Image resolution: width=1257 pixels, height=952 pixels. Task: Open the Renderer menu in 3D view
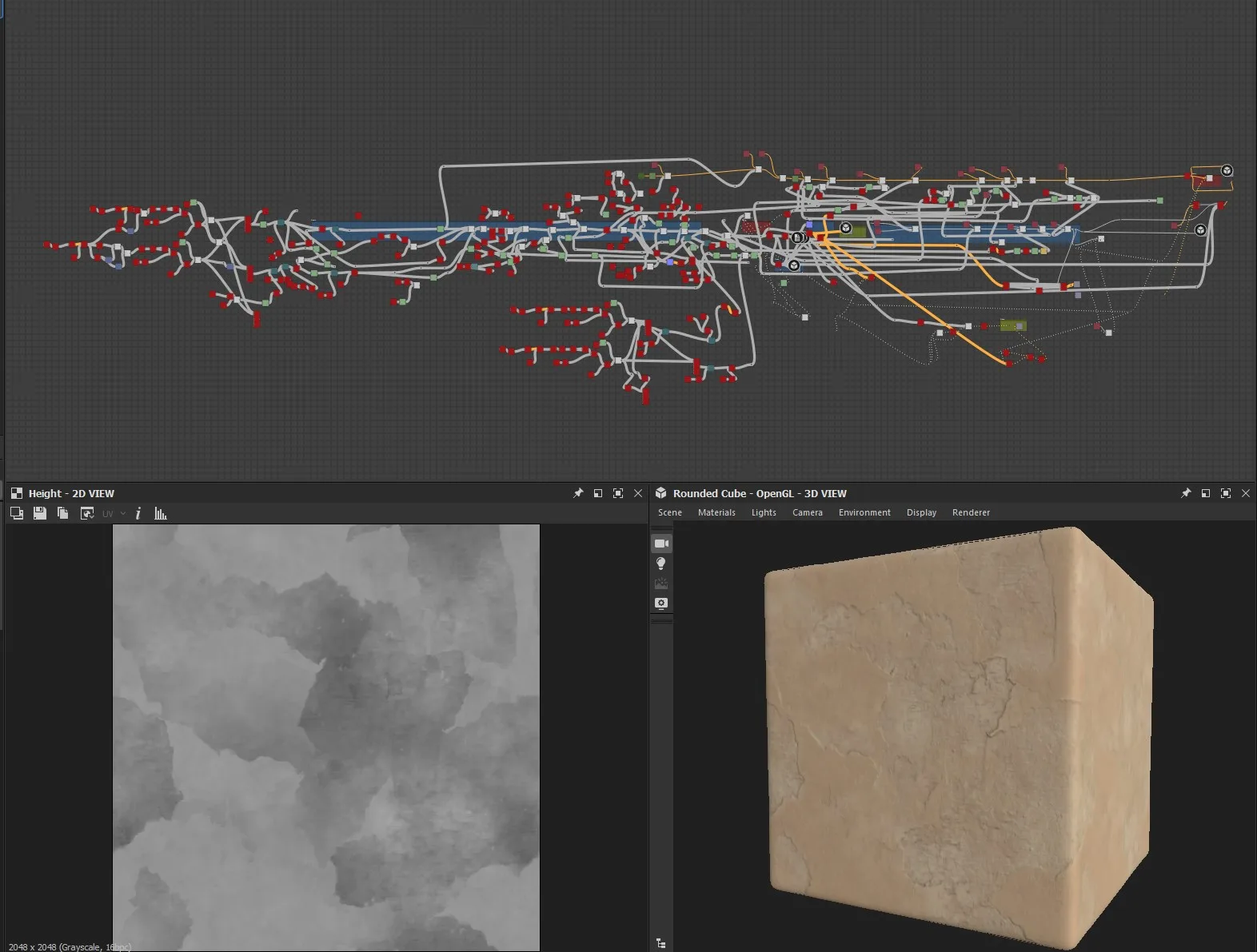click(971, 512)
